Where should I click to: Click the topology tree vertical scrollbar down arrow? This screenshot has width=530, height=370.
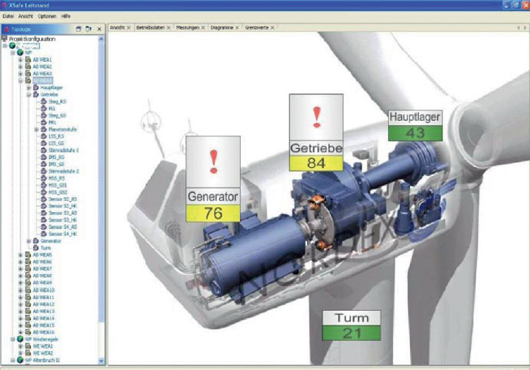[101, 361]
